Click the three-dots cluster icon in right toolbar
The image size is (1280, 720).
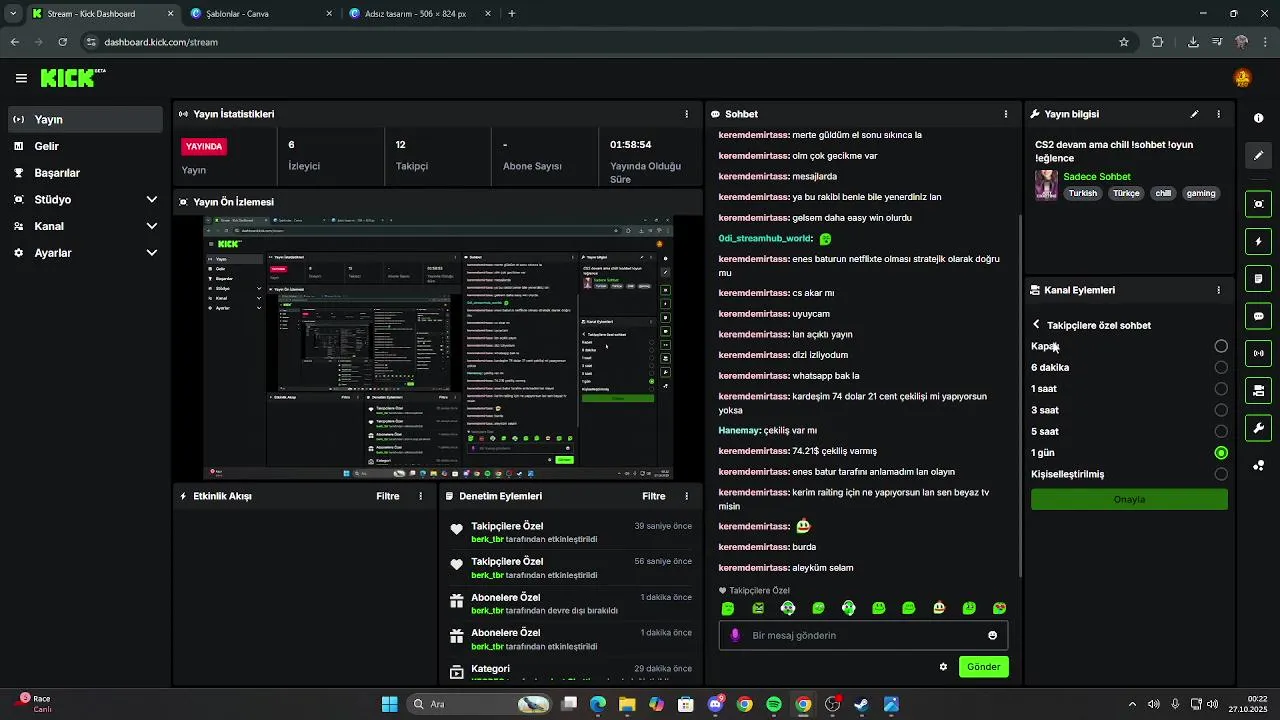[1258, 465]
